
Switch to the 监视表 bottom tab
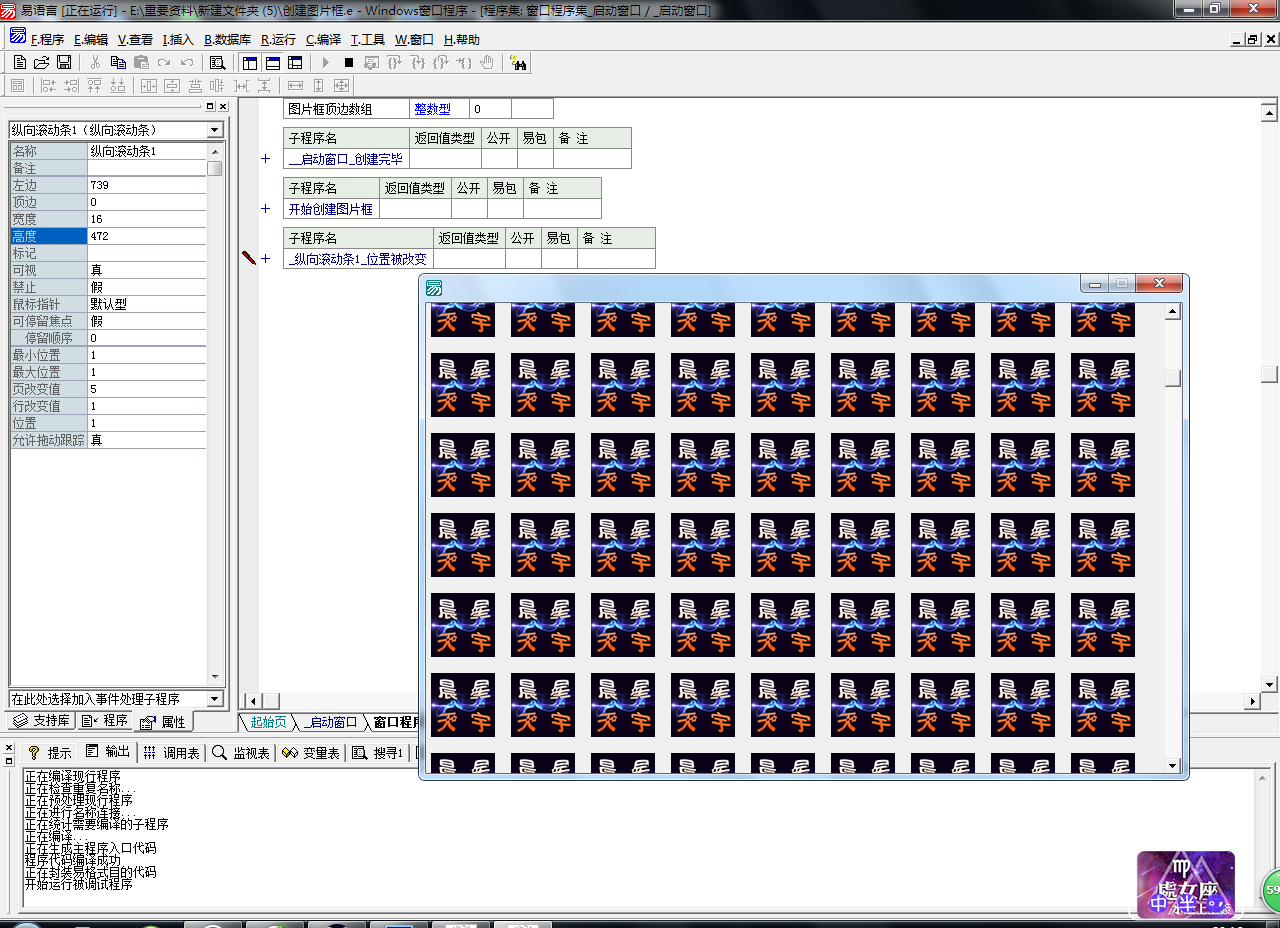pyautogui.click(x=241, y=752)
